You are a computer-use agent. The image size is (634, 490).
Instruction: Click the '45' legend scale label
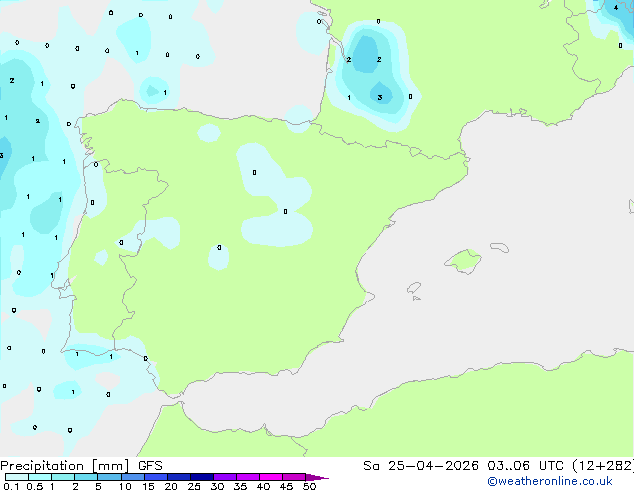click(286, 486)
